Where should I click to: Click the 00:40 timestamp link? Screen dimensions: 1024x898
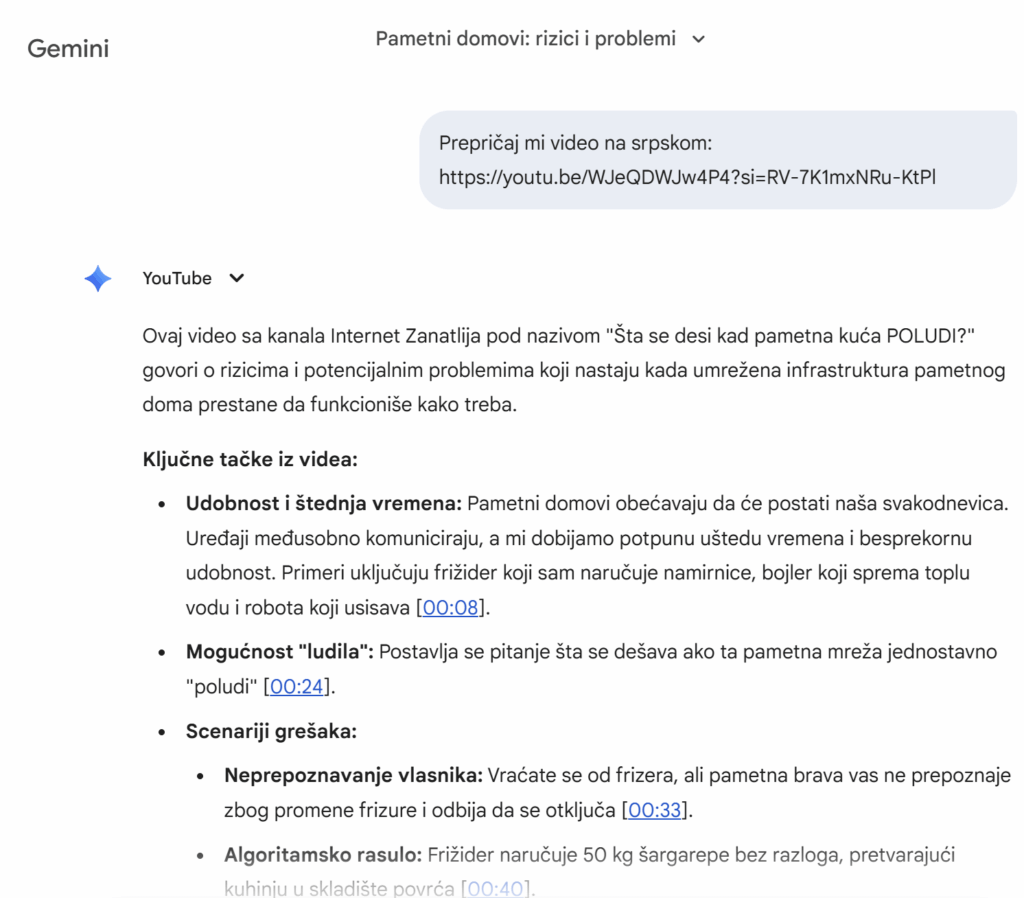(x=497, y=887)
